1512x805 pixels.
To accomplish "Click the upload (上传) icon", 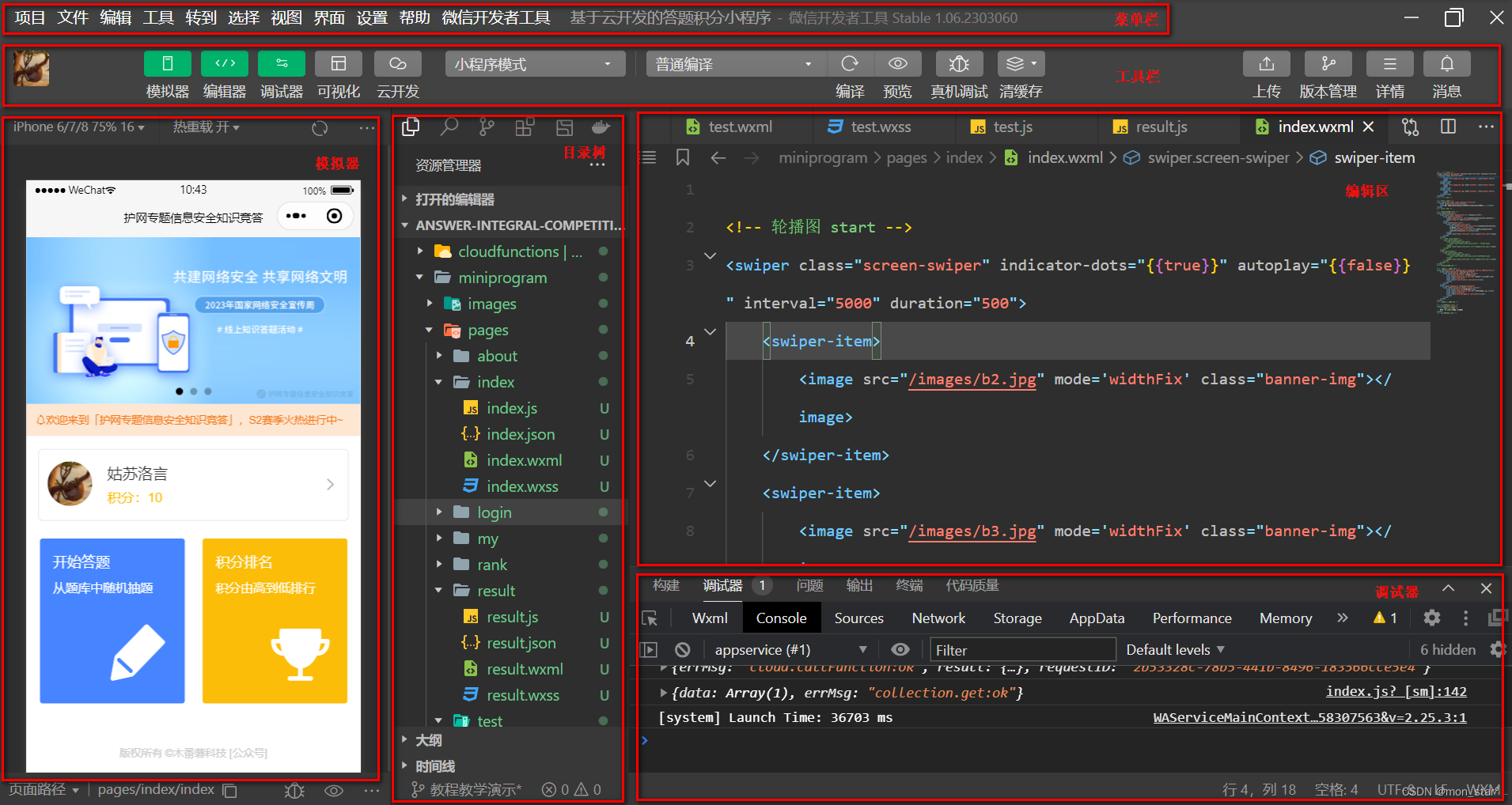I will (1267, 64).
